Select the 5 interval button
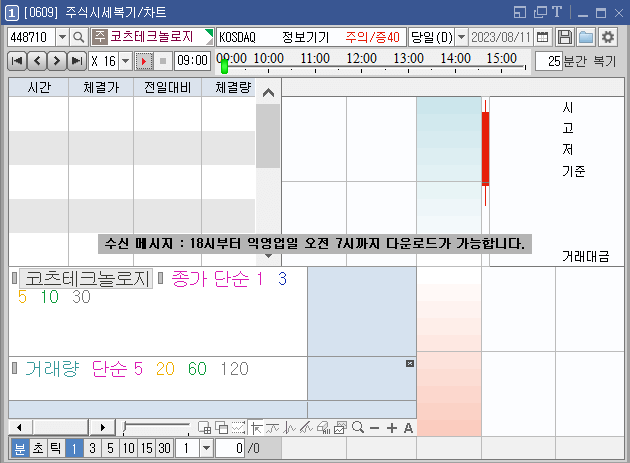Screen dimensions: 630x463 point(110,448)
